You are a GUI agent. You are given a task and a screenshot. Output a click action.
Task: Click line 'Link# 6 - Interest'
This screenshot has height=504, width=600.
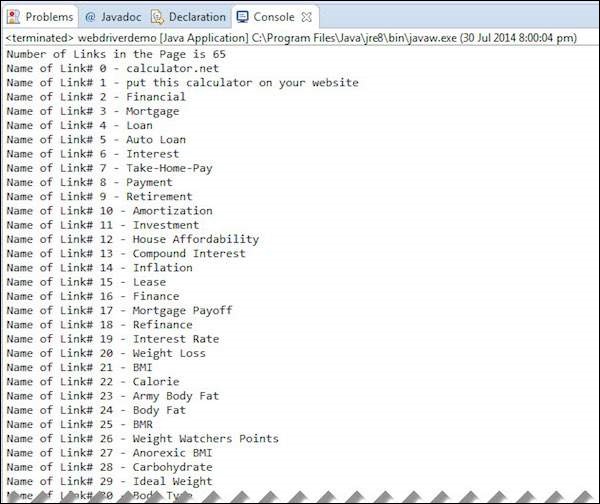tap(93, 154)
